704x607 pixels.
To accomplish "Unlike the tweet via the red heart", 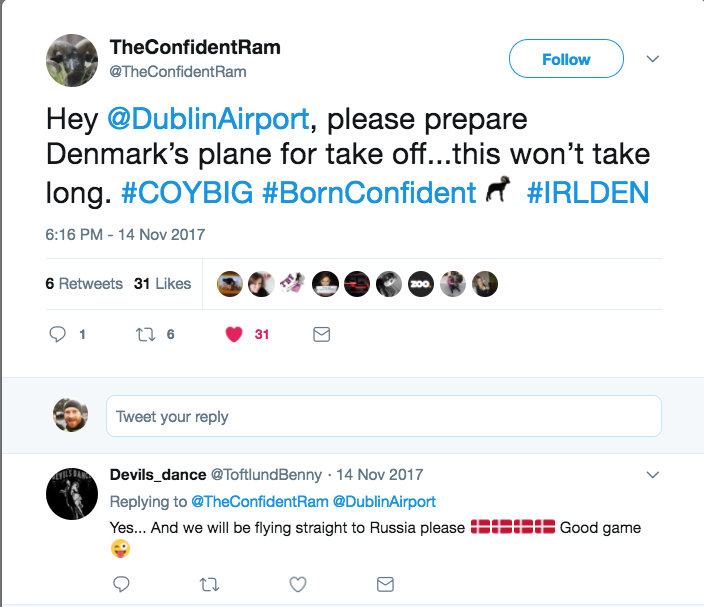I will [x=234, y=335].
